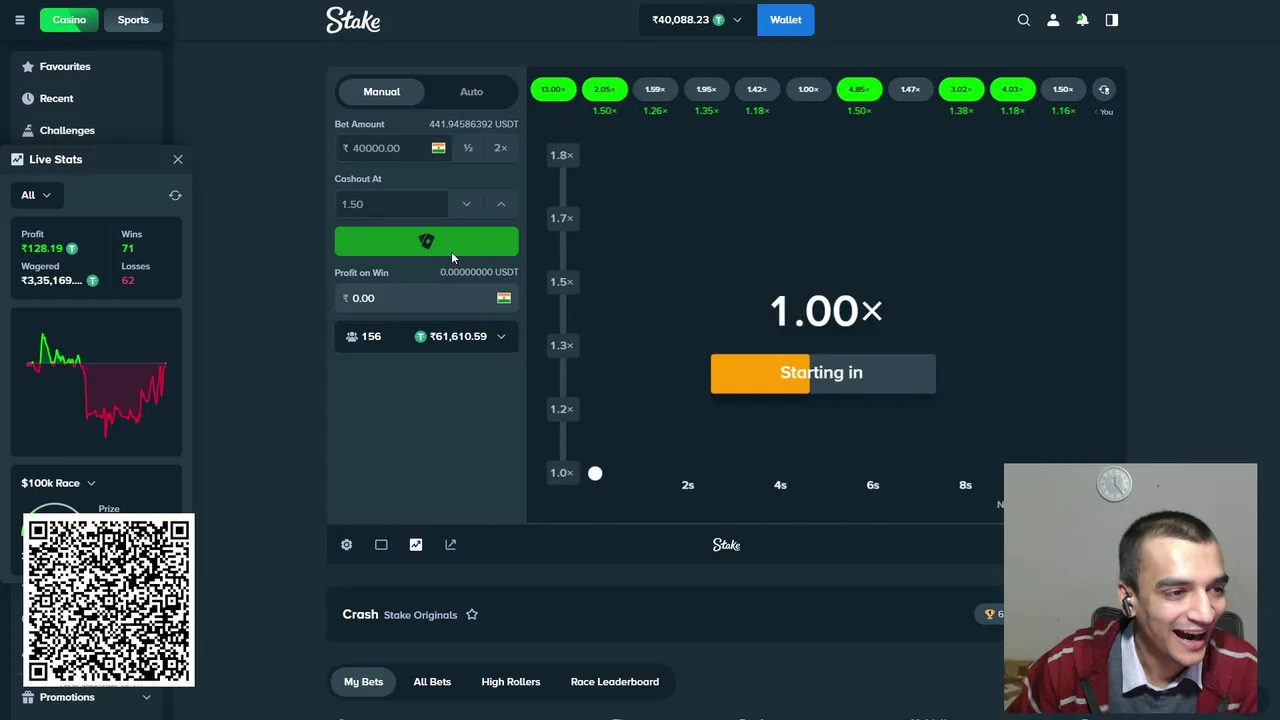
Task: Click the 4.03× previous round pill
Action: (x=1012, y=90)
